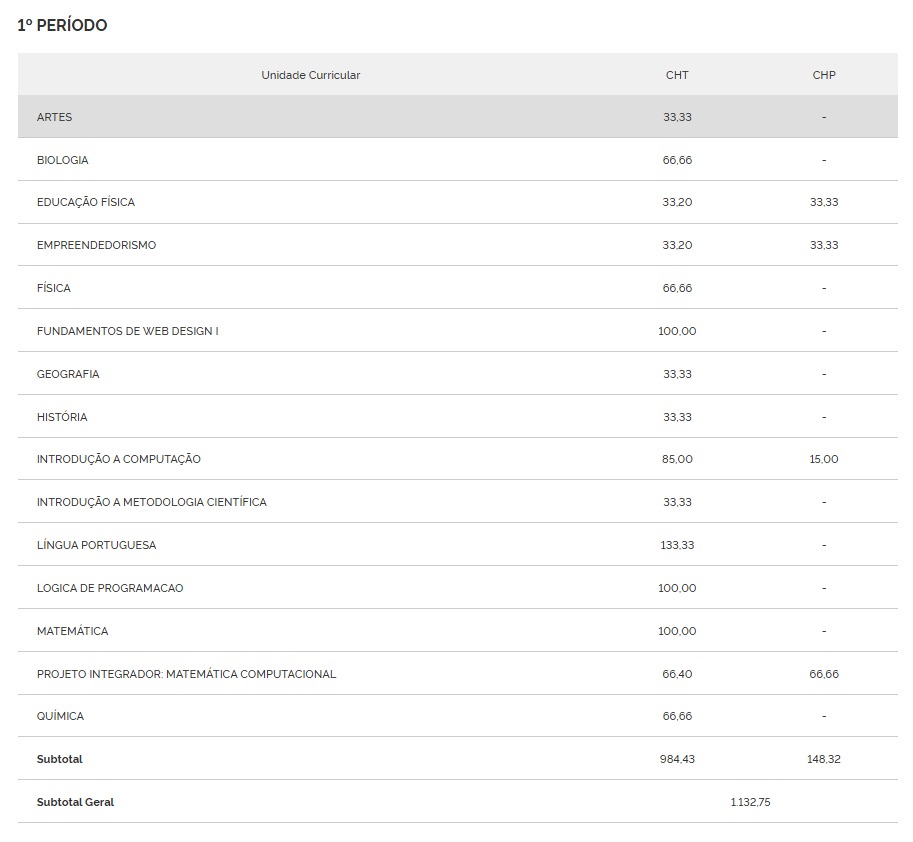Select LOGICA DE PROGRAMACAO course

(x=110, y=588)
